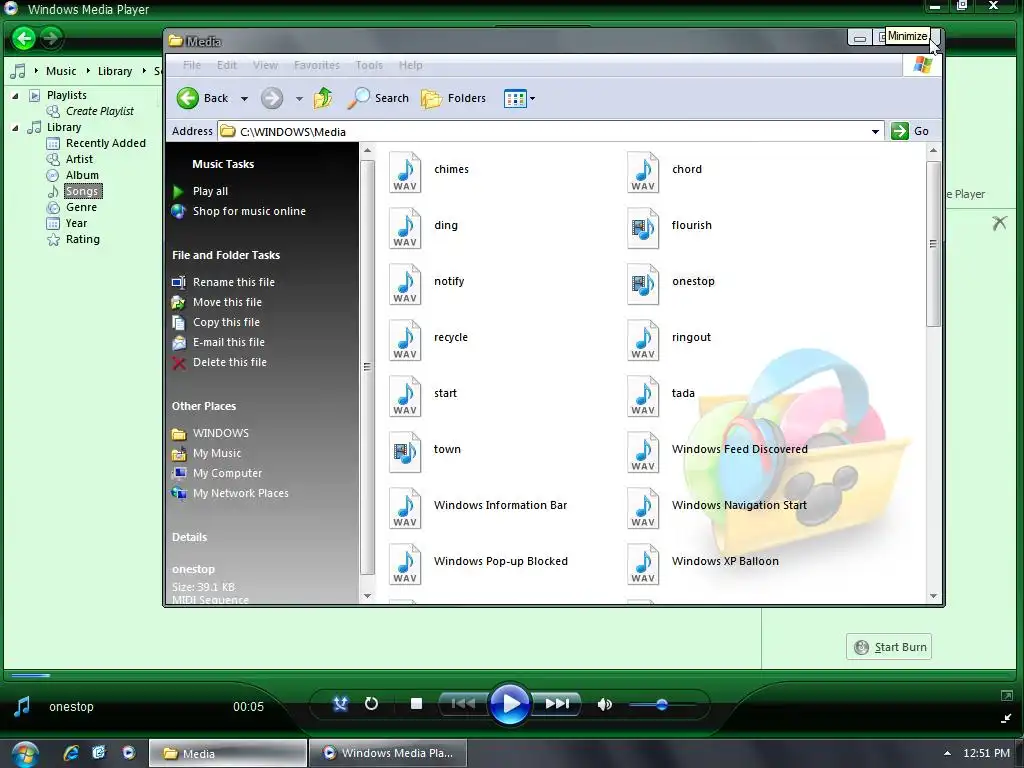The height and width of the screenshot is (768, 1024).
Task: Click the Start Burn button
Action: 889,647
